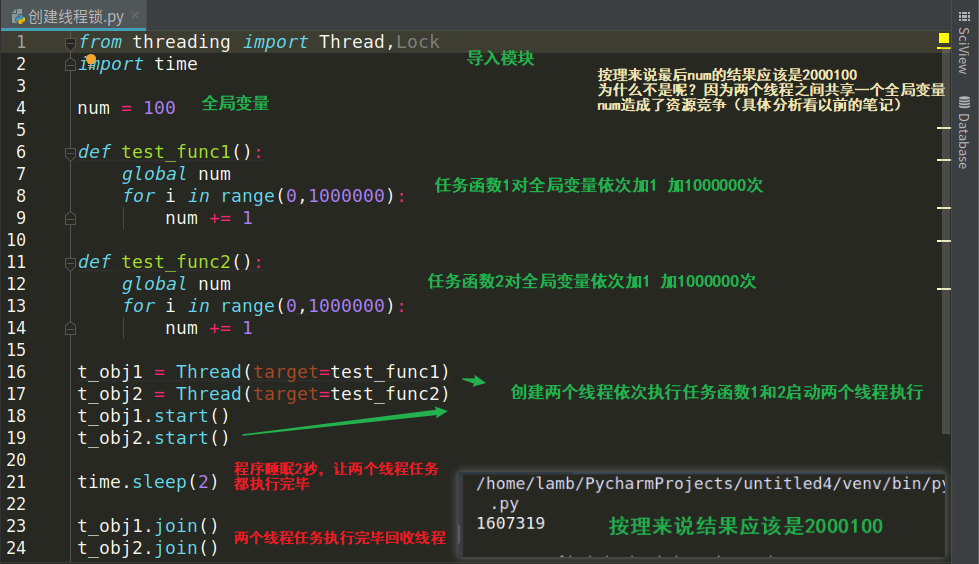The height and width of the screenshot is (564, 979).
Task: Click the vertical editor scrollbar
Action: (x=947, y=240)
